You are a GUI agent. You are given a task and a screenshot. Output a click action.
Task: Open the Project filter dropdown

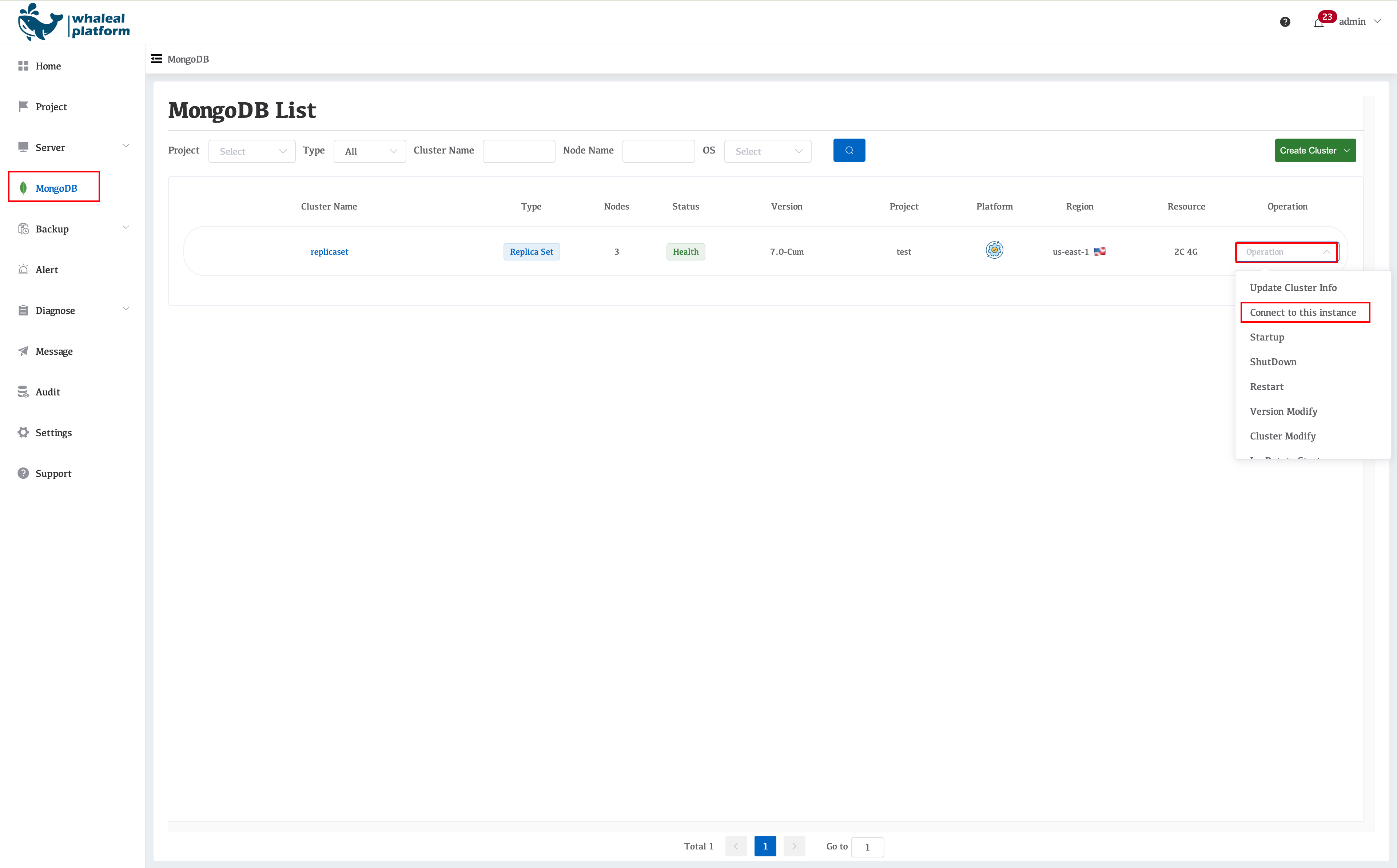click(x=251, y=151)
